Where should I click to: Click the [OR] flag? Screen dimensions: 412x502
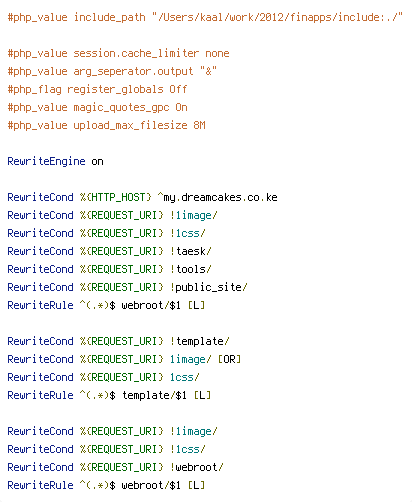(229, 359)
